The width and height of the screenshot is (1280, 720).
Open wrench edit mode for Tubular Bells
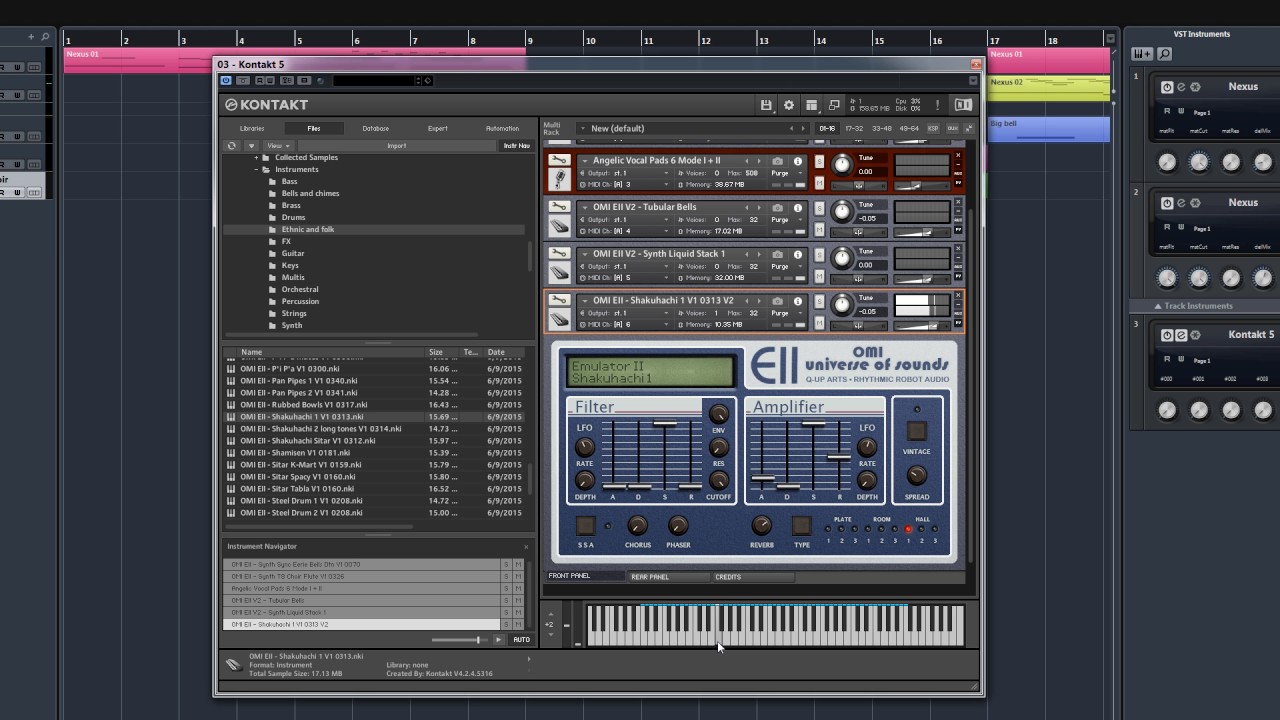[x=559, y=207]
